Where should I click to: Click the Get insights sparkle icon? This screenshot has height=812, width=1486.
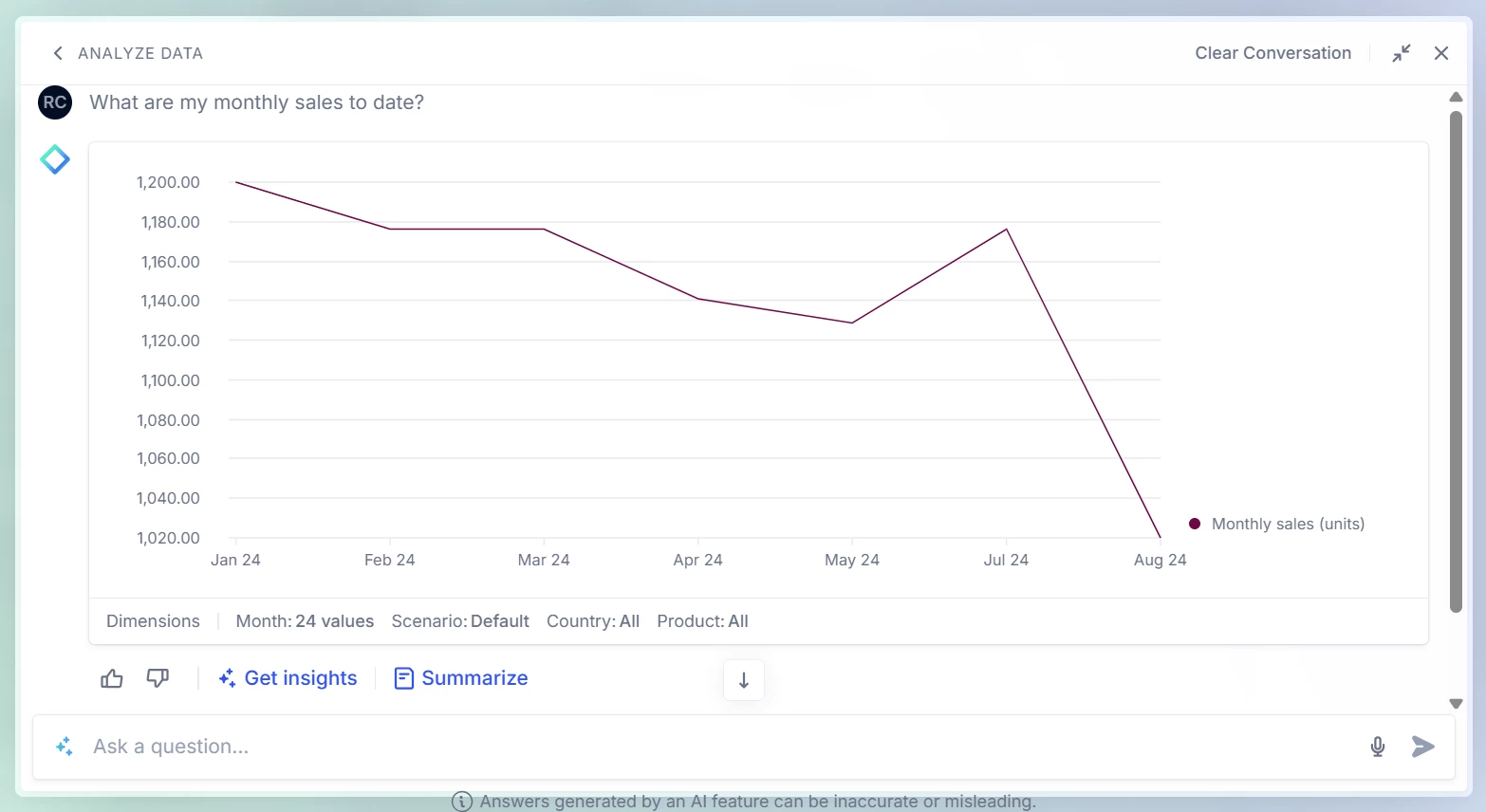click(x=227, y=678)
